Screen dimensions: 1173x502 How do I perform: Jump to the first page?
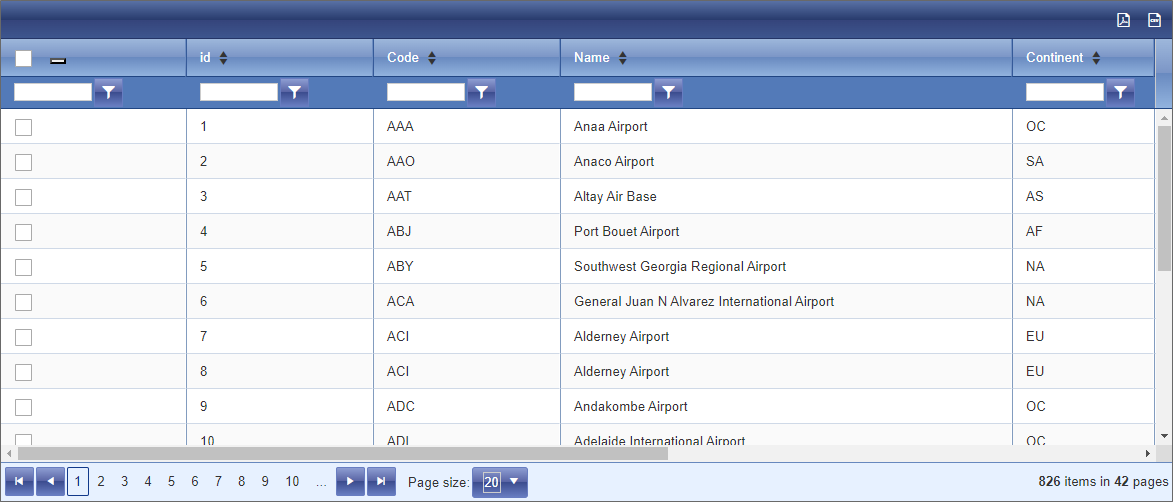coord(19,482)
